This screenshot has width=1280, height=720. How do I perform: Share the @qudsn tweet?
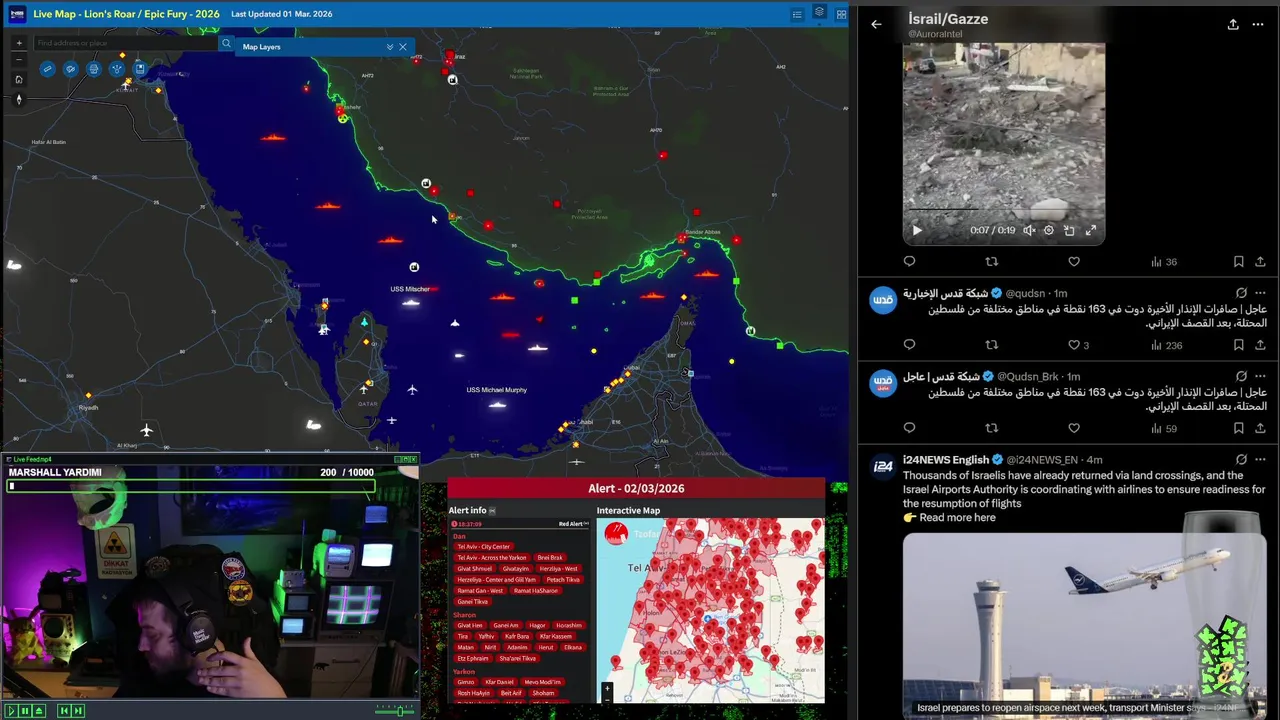pyautogui.click(x=1260, y=345)
